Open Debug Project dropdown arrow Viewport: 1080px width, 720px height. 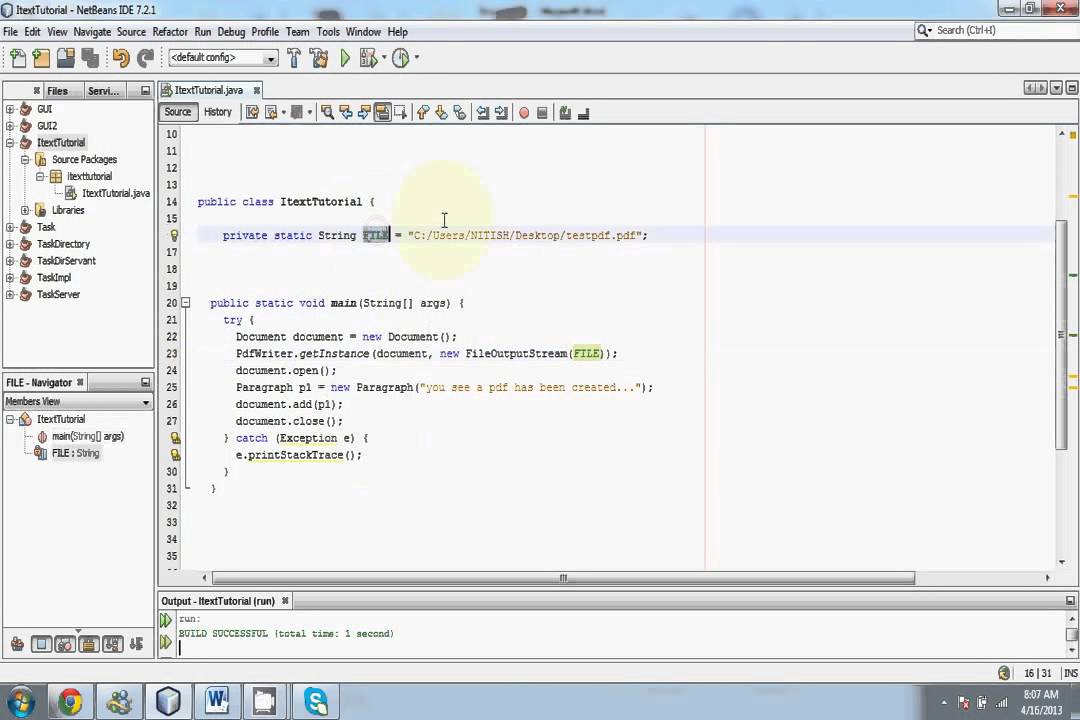pyautogui.click(x=384, y=58)
